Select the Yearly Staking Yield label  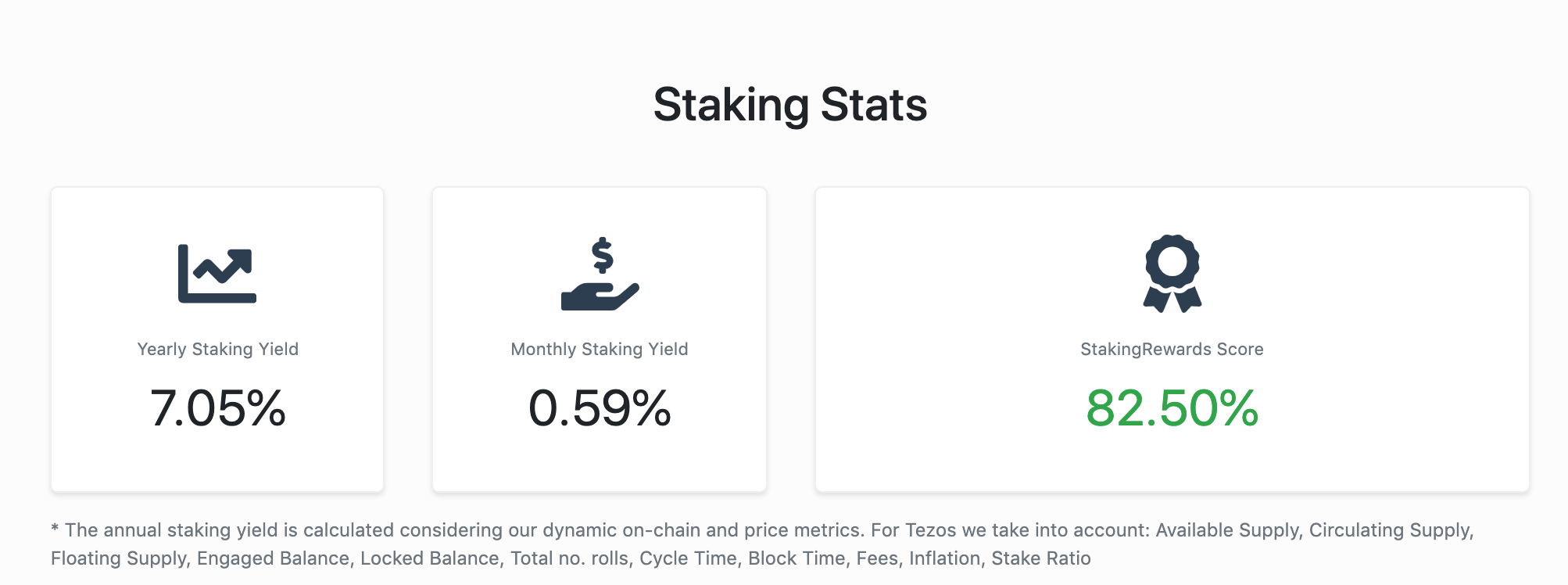pyautogui.click(x=218, y=350)
